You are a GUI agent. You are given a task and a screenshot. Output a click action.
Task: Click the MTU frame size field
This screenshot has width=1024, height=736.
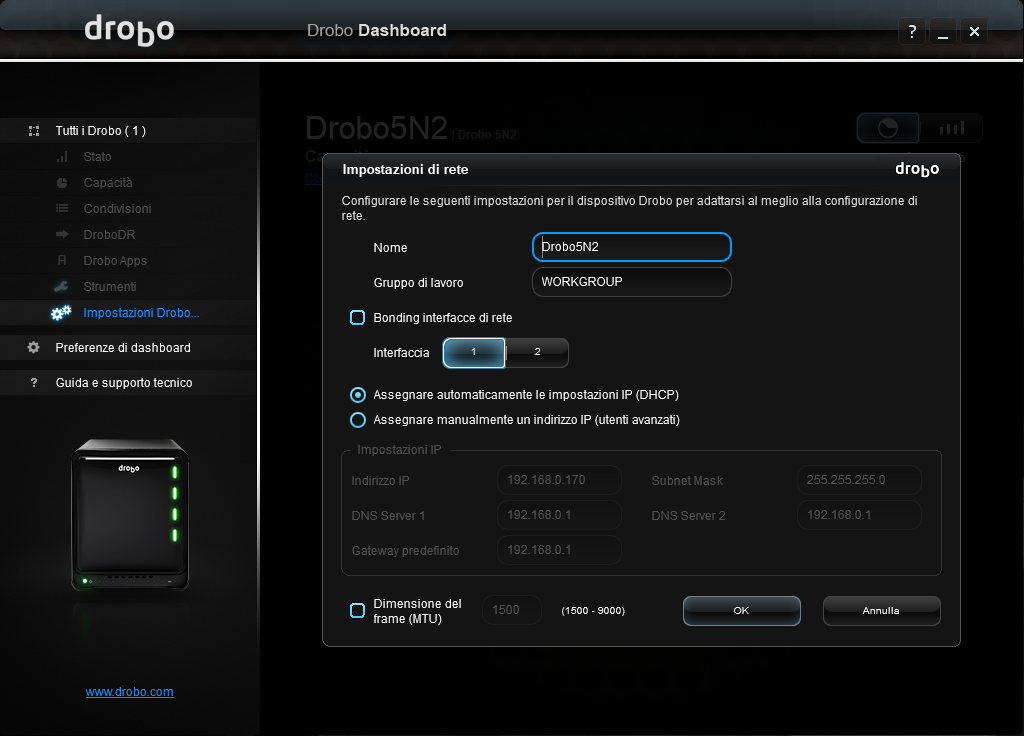(512, 610)
